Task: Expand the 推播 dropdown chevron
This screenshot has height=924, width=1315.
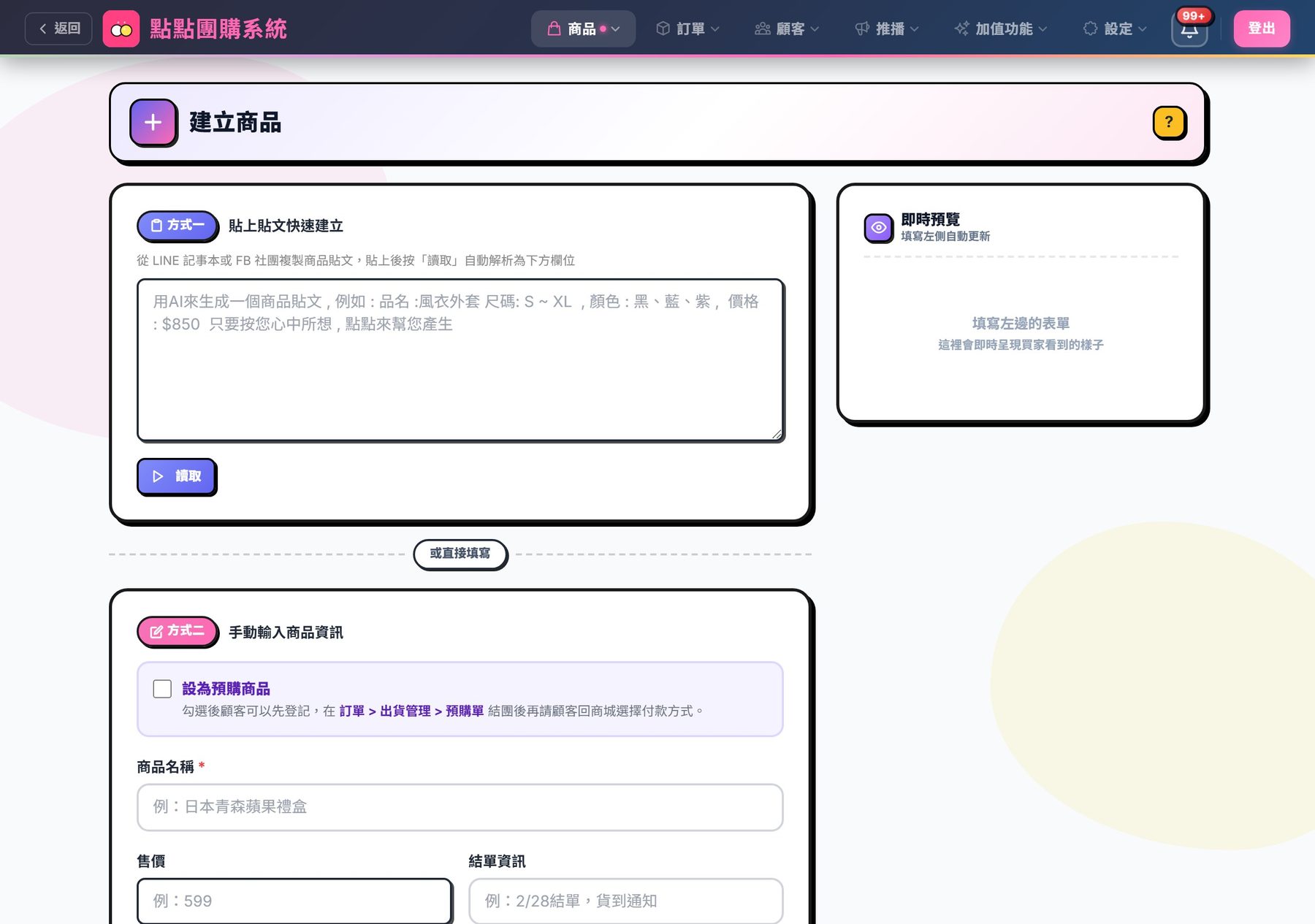Action: pos(915,29)
